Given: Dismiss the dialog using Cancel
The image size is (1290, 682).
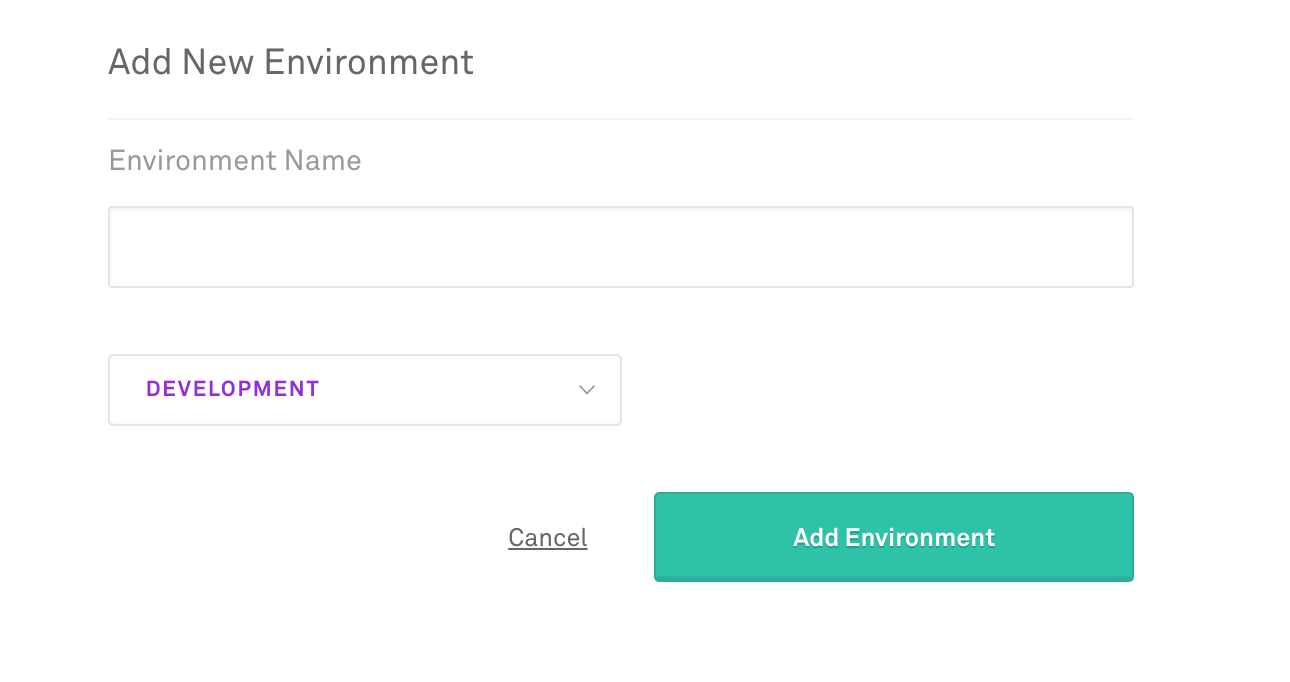Looking at the screenshot, I should click(x=547, y=538).
